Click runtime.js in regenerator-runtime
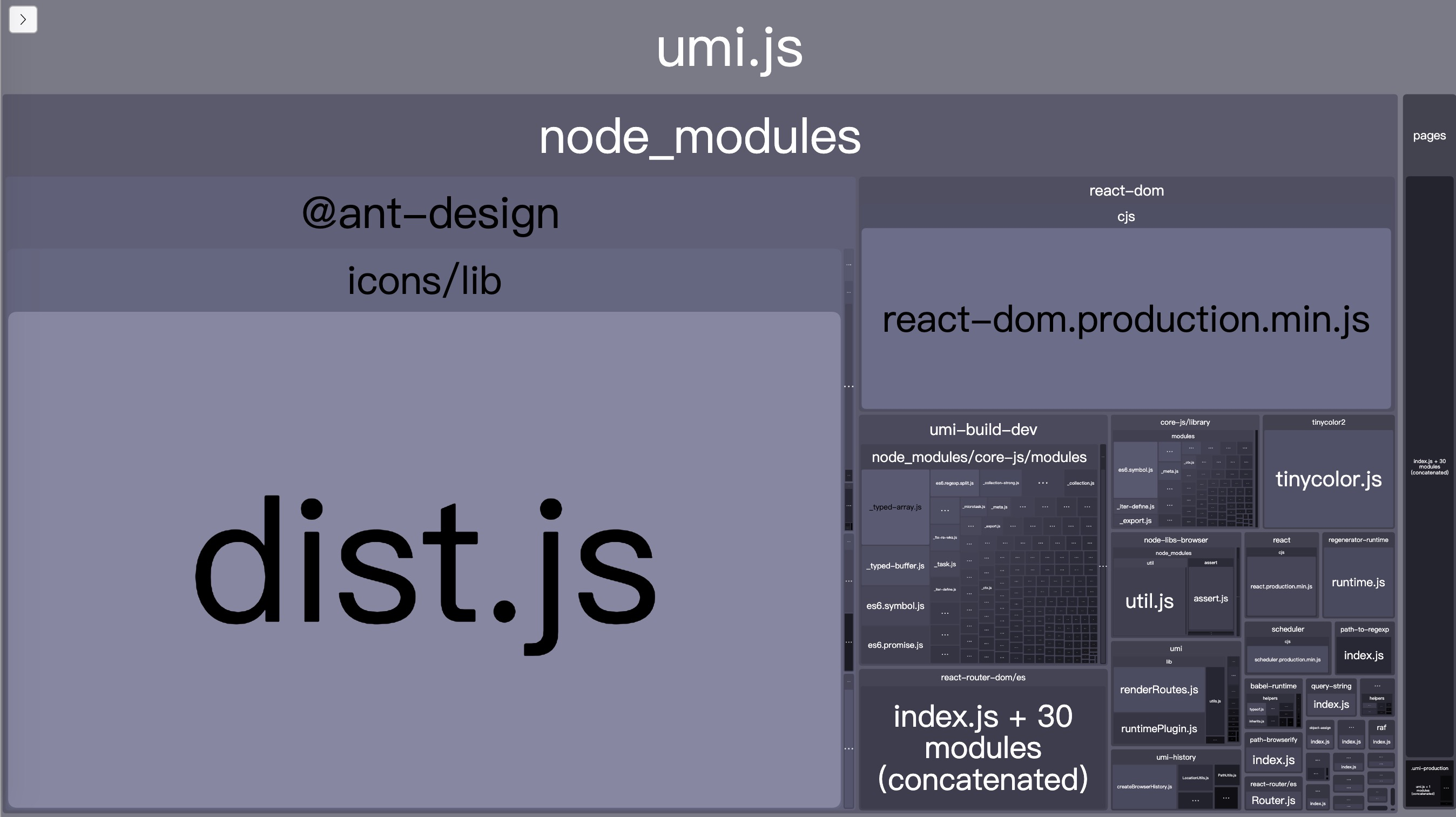The image size is (1456, 817). point(1358,582)
